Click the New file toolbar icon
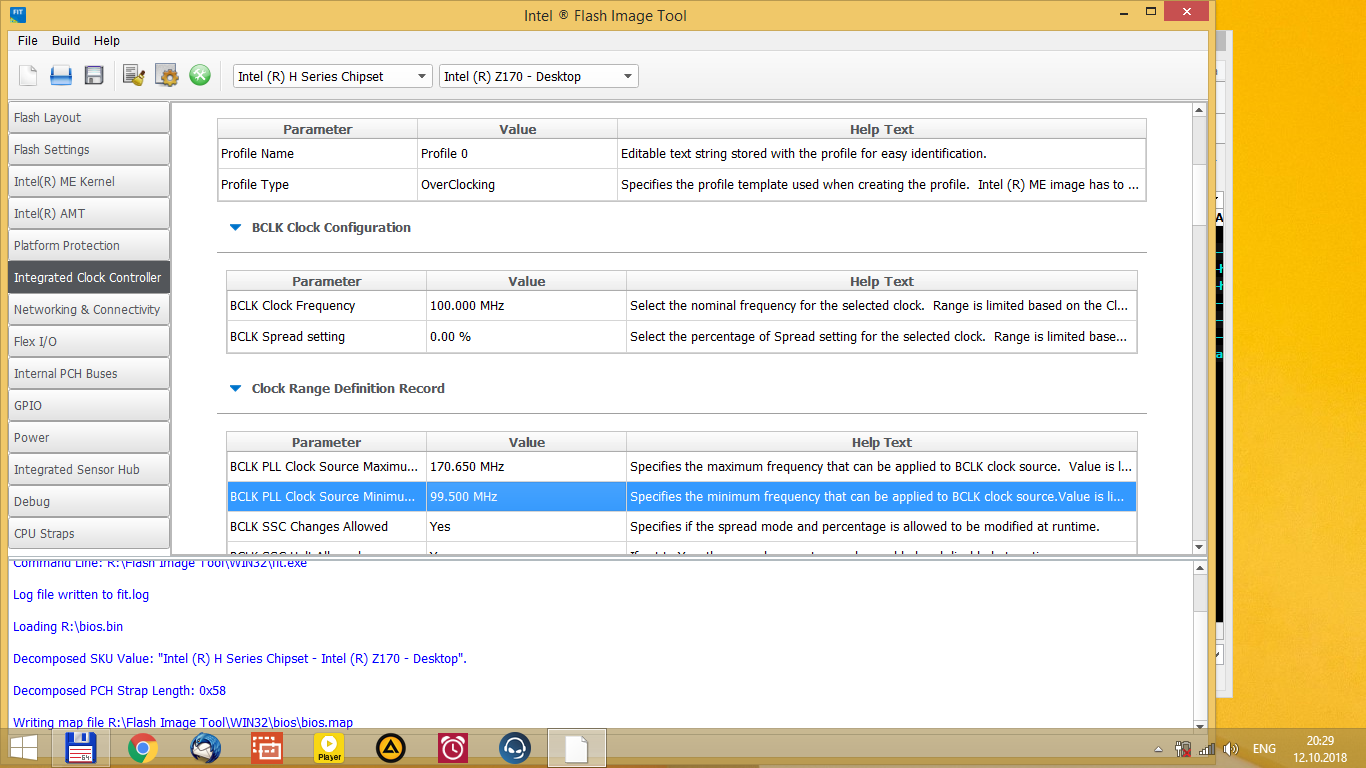Image resolution: width=1366 pixels, height=768 pixels. click(28, 75)
